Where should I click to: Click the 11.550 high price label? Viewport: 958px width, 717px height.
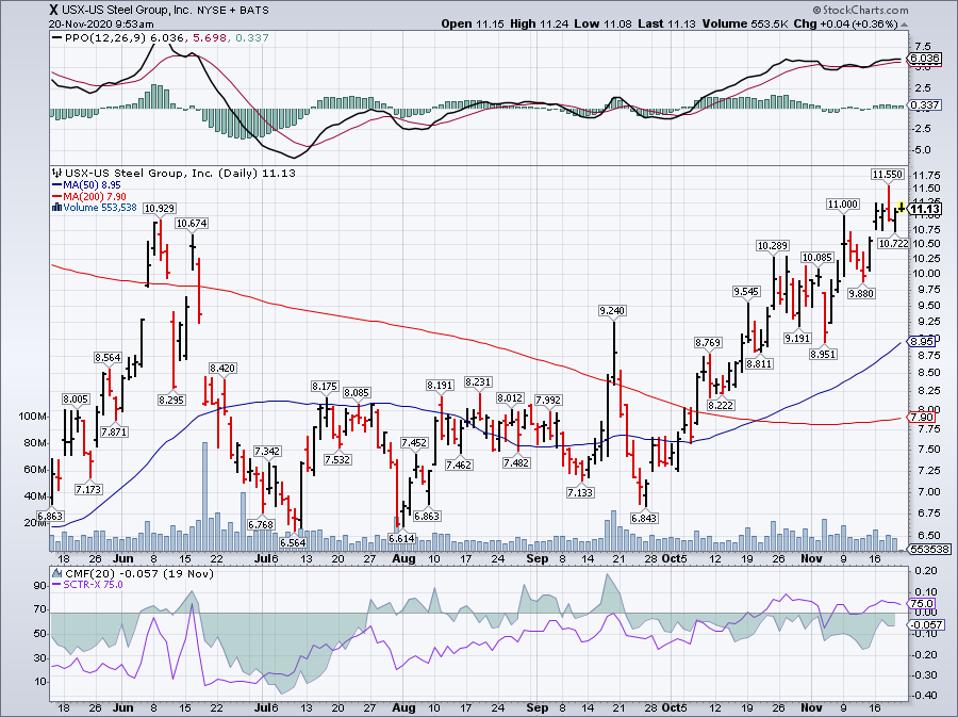click(887, 174)
